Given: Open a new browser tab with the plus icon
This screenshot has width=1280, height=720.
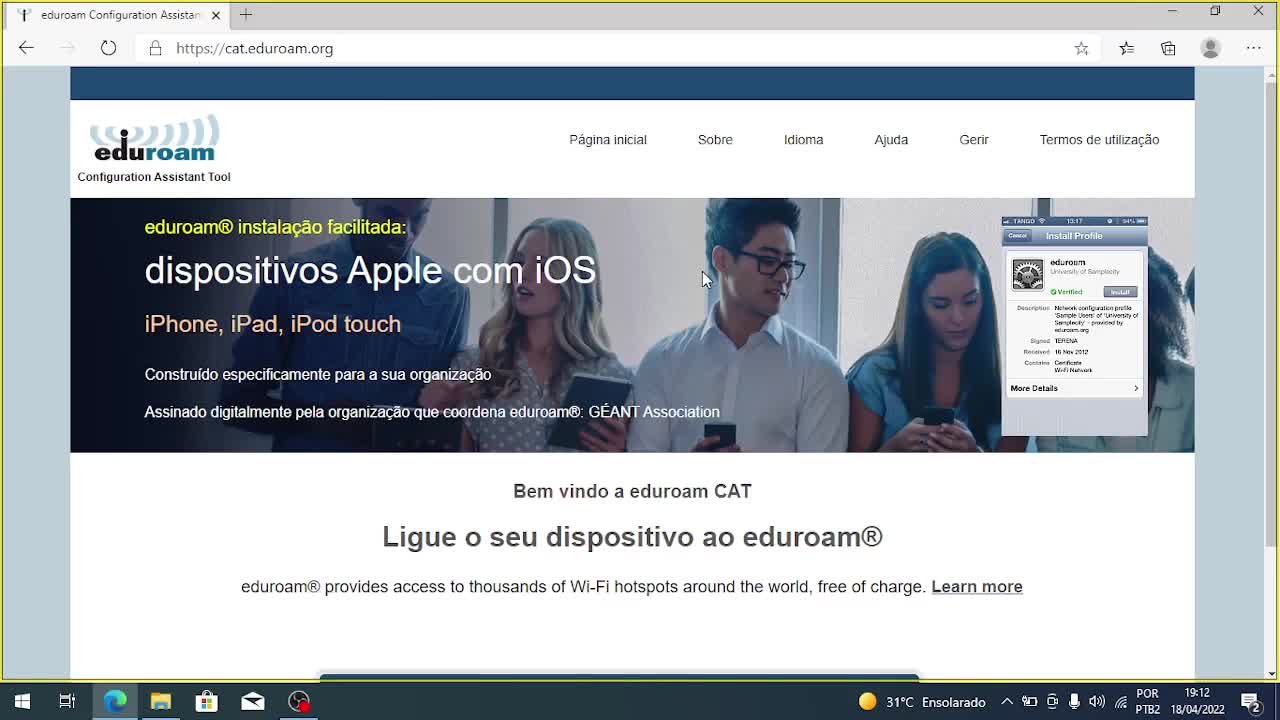Looking at the screenshot, I should pyautogui.click(x=246, y=15).
